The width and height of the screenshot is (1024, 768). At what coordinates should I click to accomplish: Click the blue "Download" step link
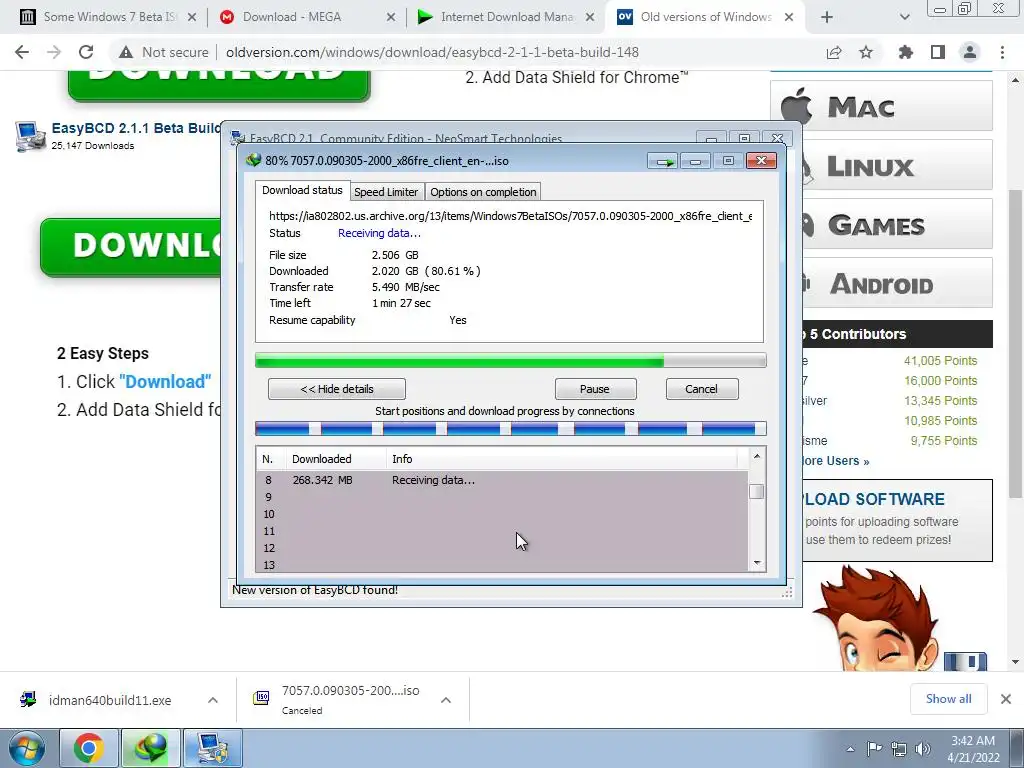point(165,381)
